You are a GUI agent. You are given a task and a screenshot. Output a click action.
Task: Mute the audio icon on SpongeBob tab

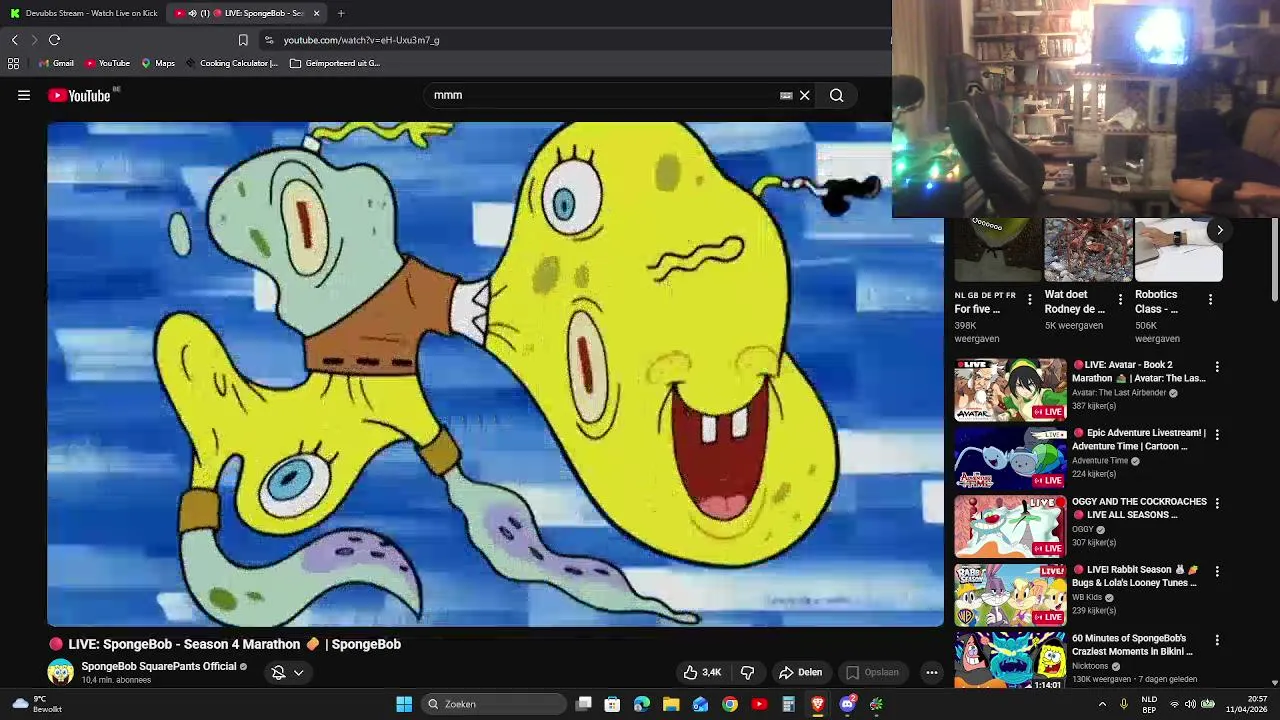(192, 13)
